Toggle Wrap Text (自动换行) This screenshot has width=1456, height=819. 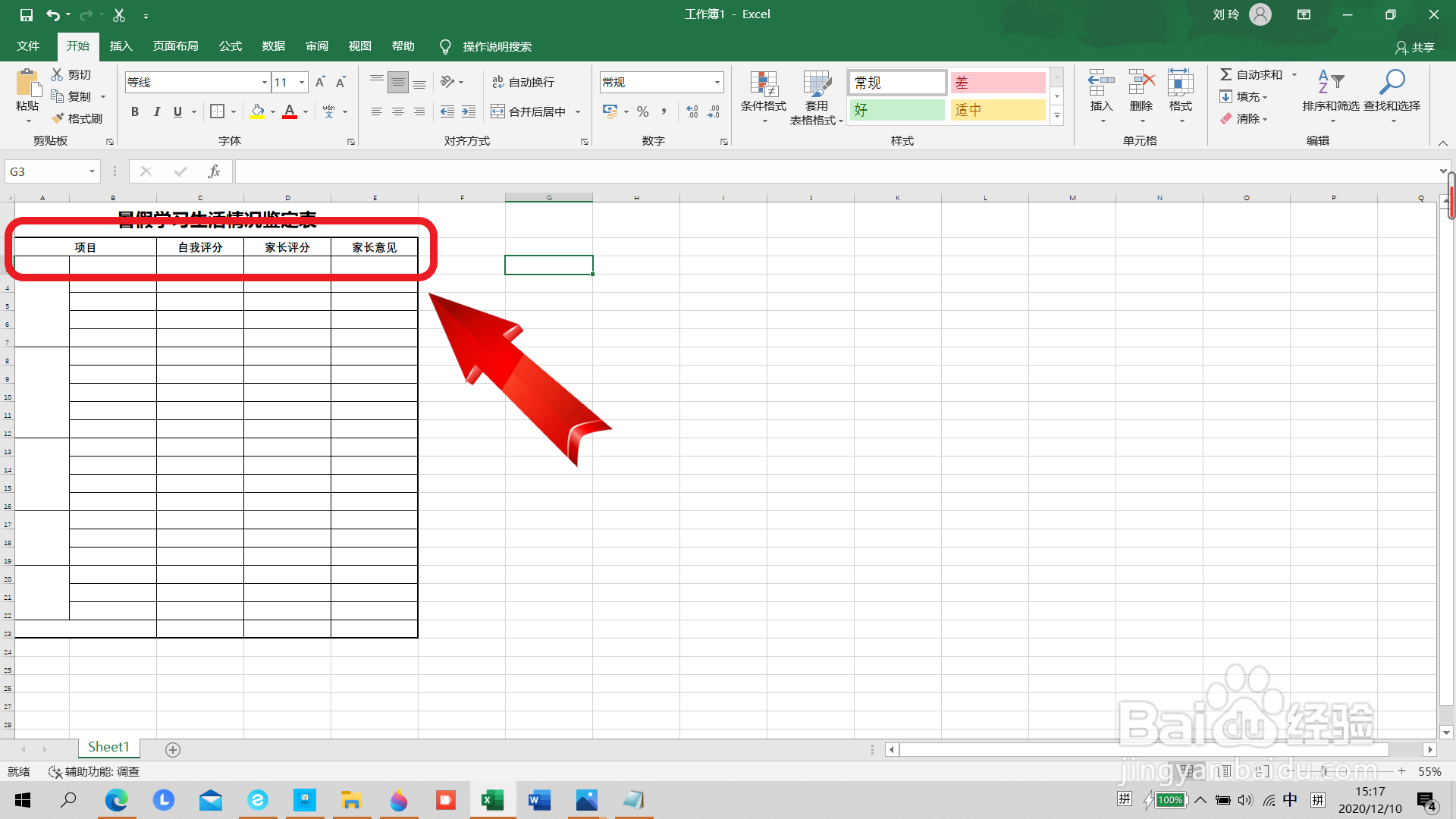click(x=523, y=82)
